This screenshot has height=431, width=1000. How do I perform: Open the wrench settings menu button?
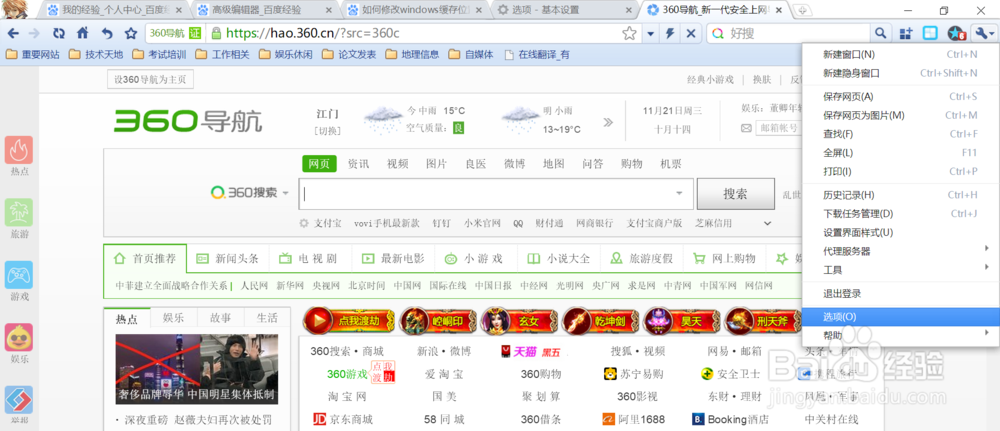coord(983,34)
